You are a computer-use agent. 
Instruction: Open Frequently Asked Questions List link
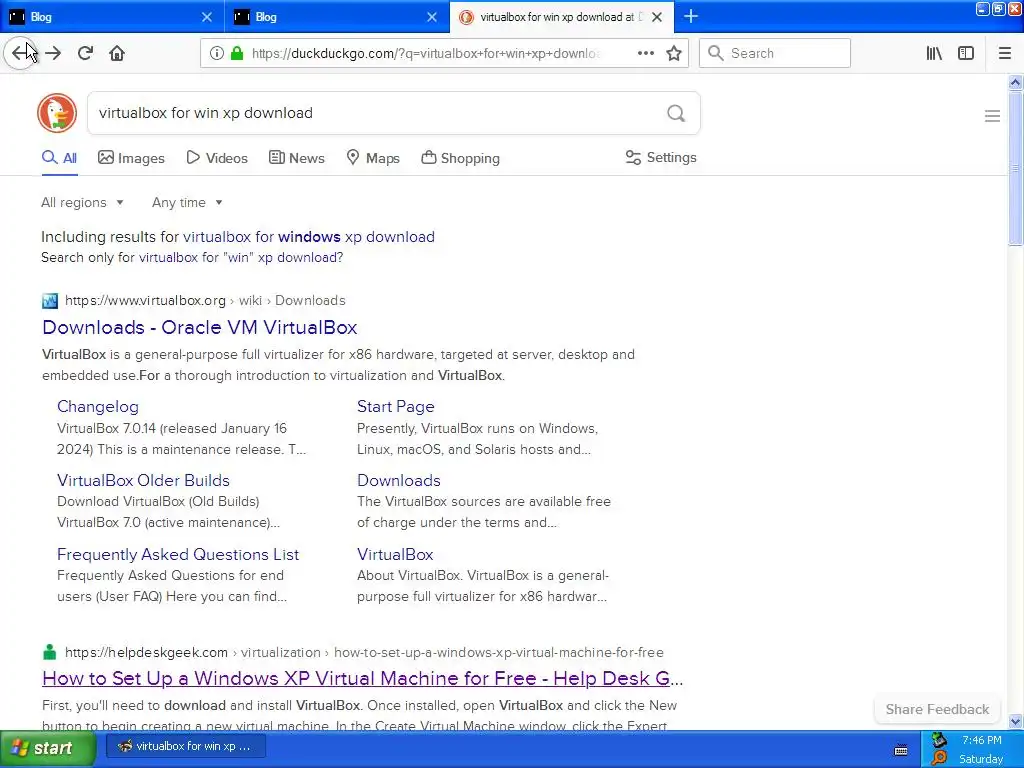(178, 554)
